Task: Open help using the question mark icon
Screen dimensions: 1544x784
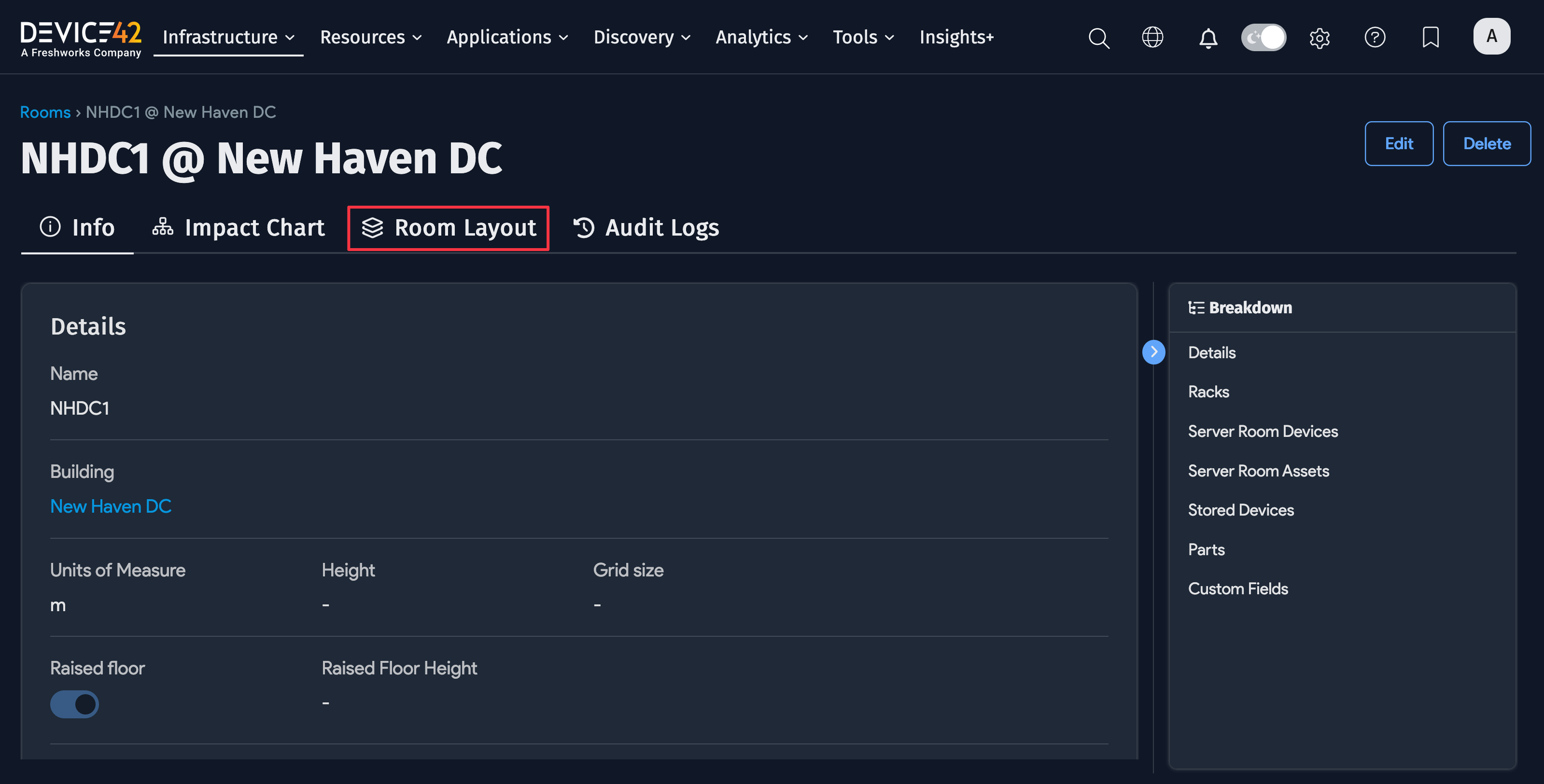Action: (x=1376, y=37)
